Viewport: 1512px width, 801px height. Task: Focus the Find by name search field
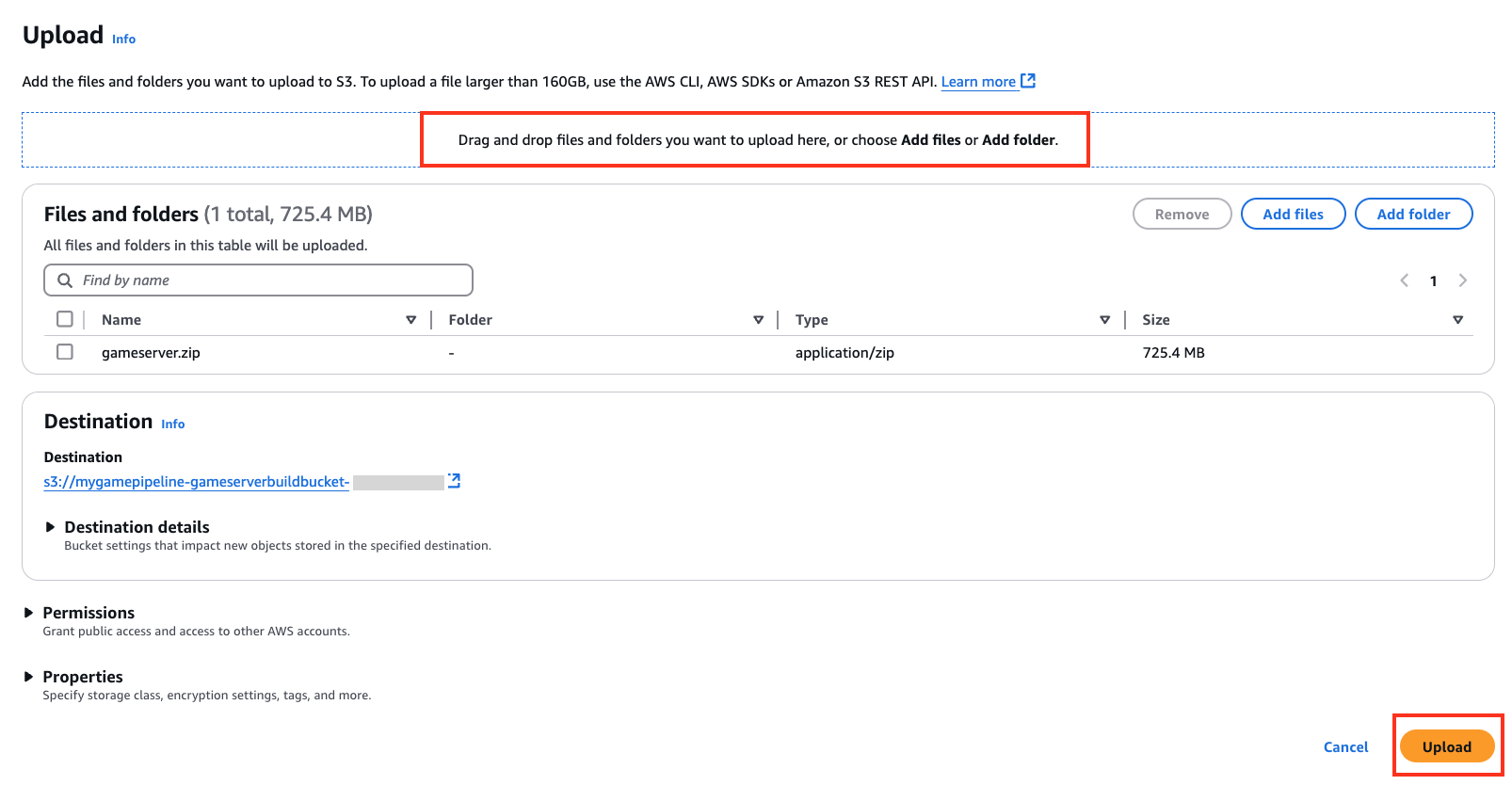click(258, 280)
